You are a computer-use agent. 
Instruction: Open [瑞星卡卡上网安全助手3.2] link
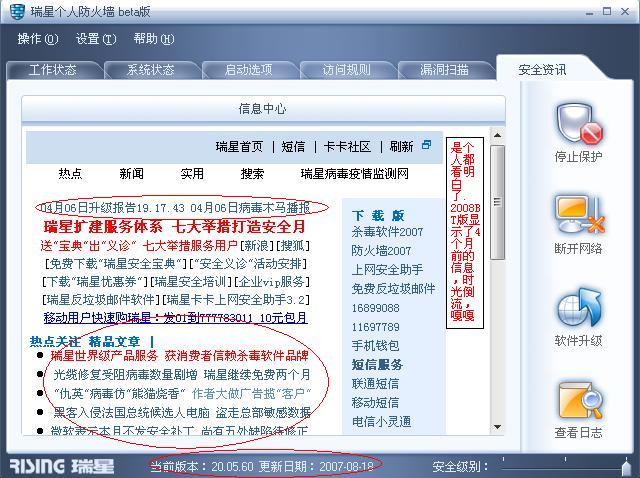236,300
